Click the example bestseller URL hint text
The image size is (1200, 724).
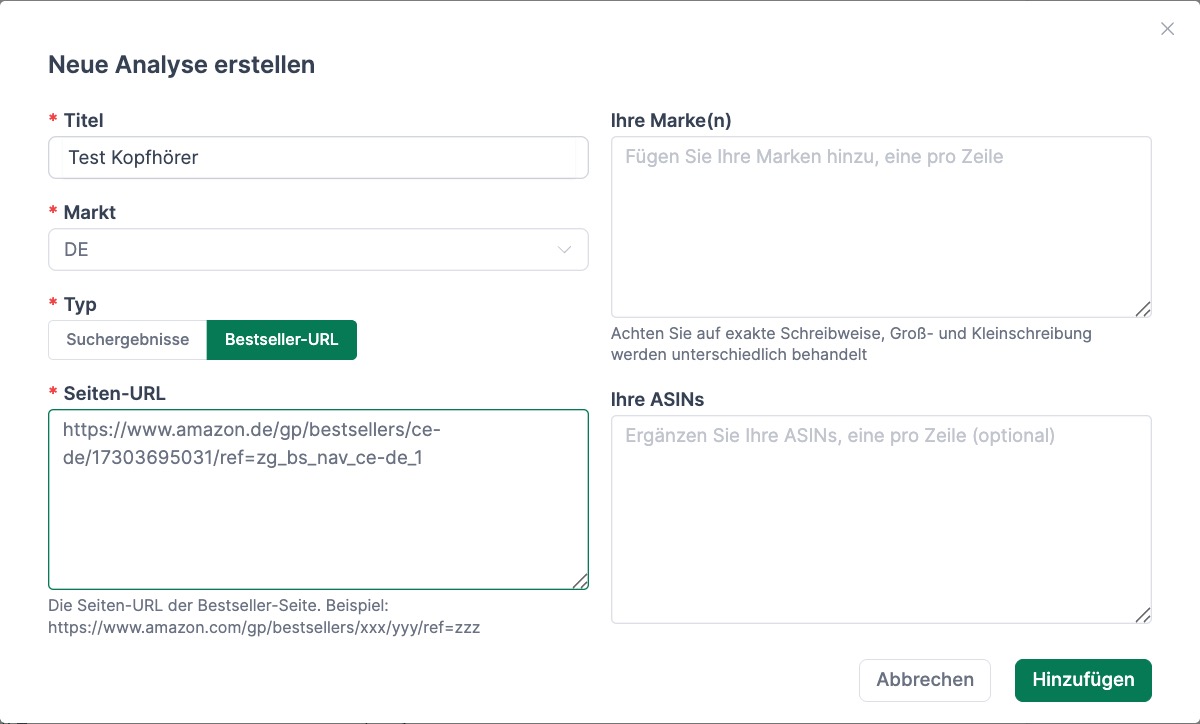[x=264, y=629]
